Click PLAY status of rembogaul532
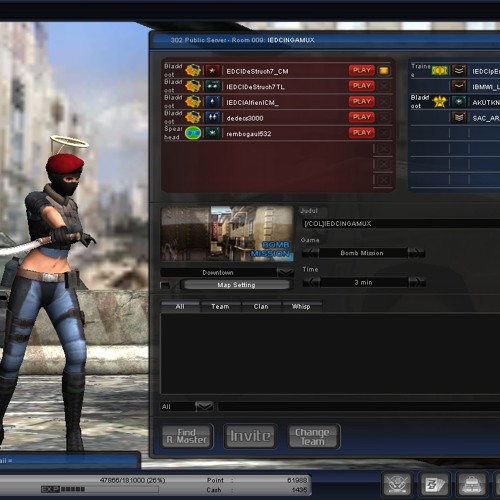 click(x=362, y=133)
